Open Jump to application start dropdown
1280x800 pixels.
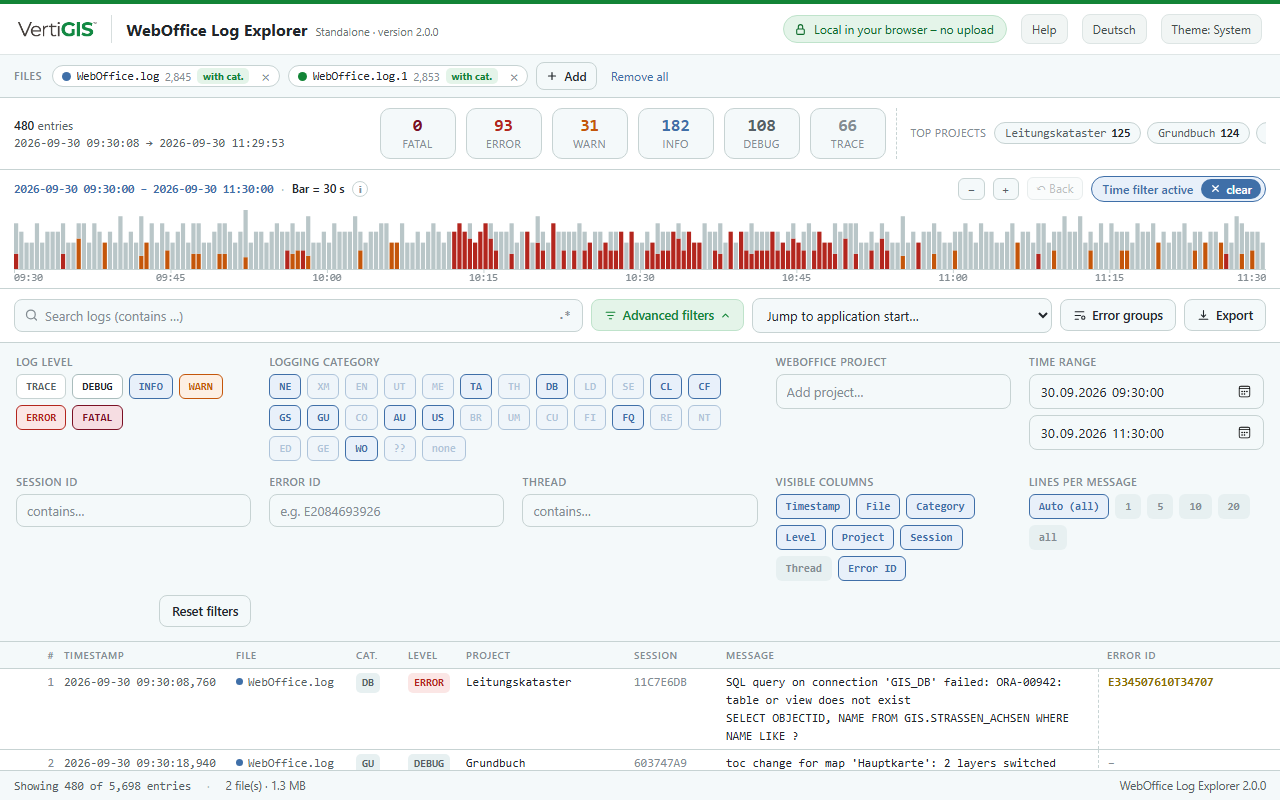[x=902, y=316]
